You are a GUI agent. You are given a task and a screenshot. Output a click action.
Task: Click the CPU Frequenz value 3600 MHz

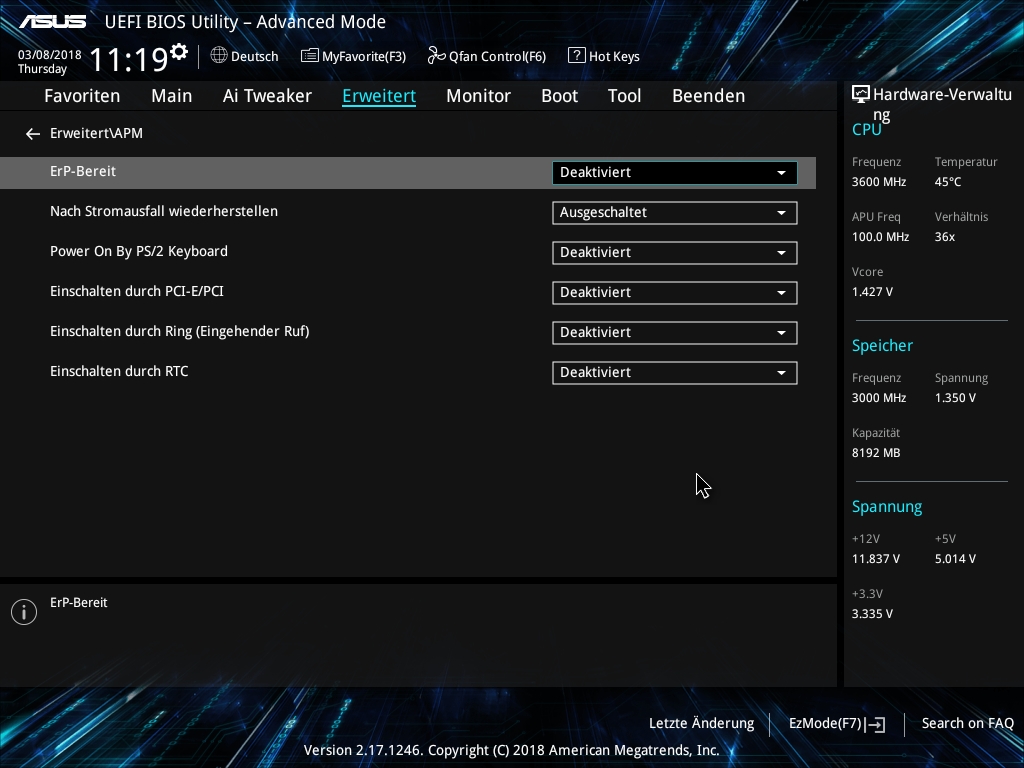pyautogui.click(x=879, y=182)
